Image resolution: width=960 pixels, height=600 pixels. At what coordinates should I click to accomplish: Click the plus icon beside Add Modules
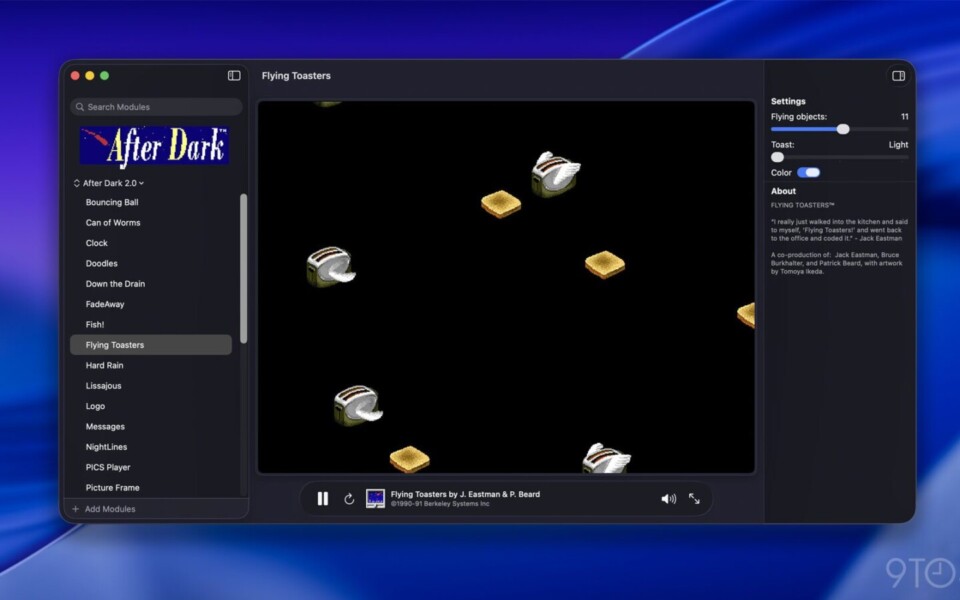(x=75, y=509)
